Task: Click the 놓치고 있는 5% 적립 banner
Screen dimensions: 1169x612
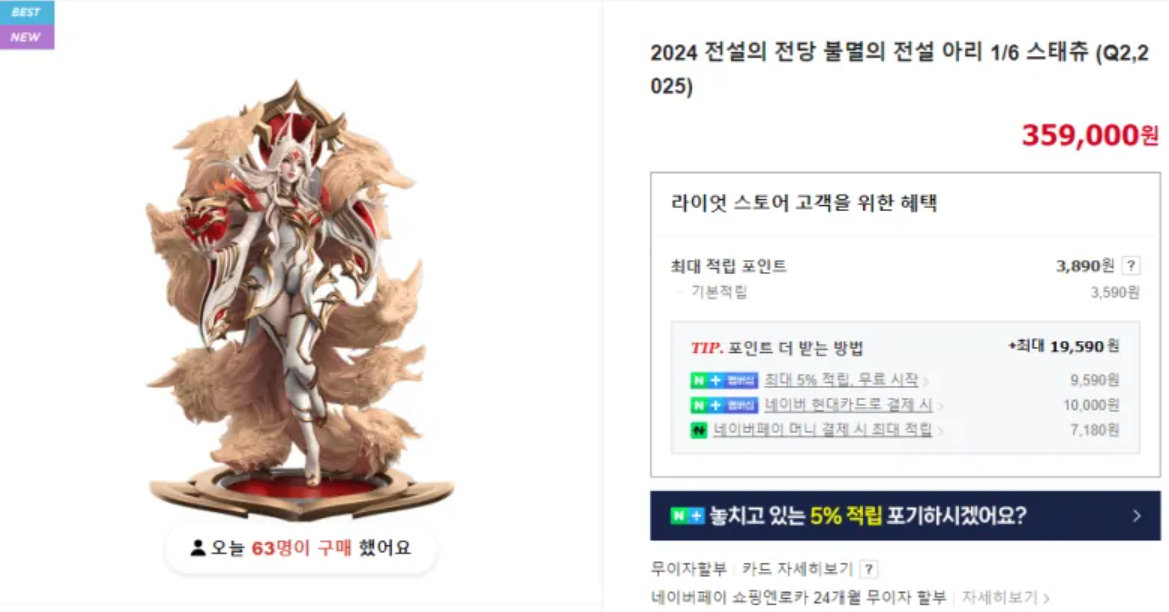Action: (x=905, y=515)
